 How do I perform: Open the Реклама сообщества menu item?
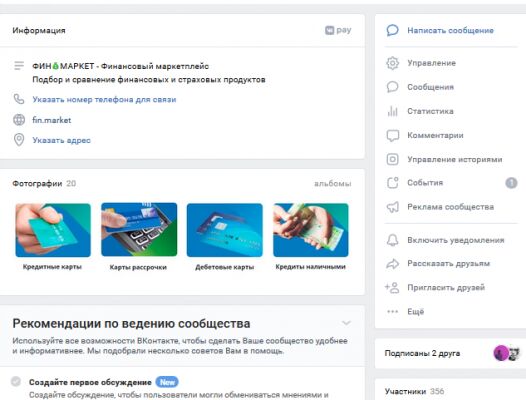451,207
